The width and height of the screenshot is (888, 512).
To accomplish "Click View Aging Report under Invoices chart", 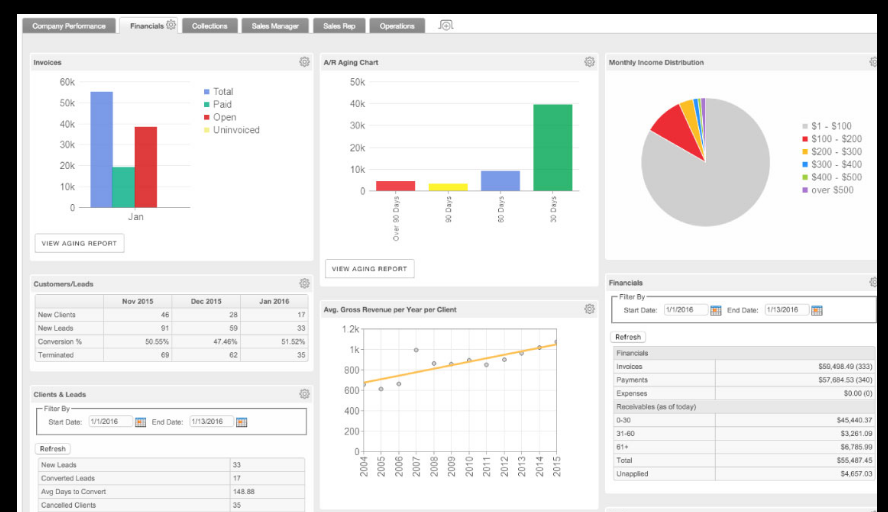I will (x=79, y=243).
